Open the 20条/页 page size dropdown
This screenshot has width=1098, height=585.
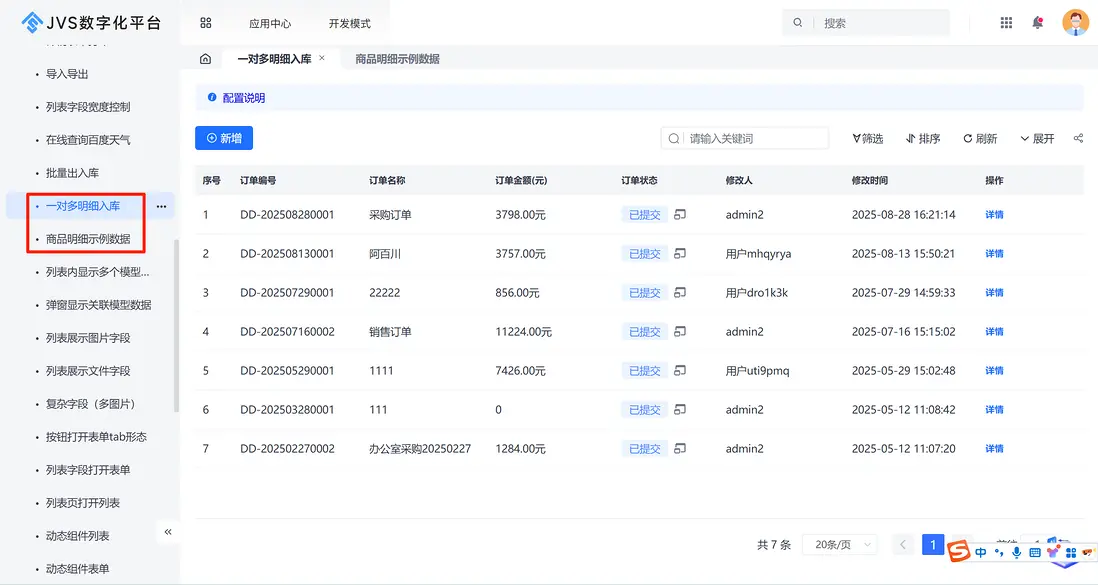839,545
